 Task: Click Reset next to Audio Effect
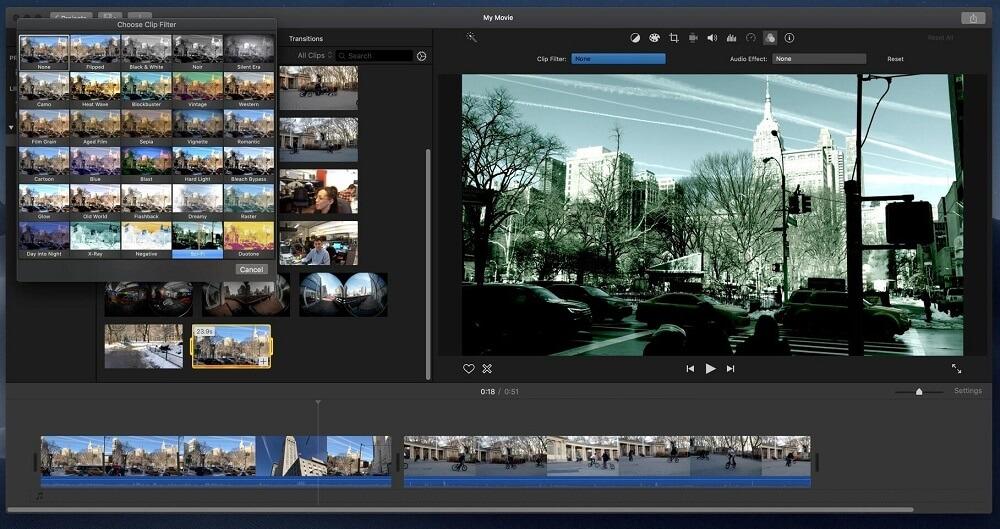pyautogui.click(x=895, y=59)
